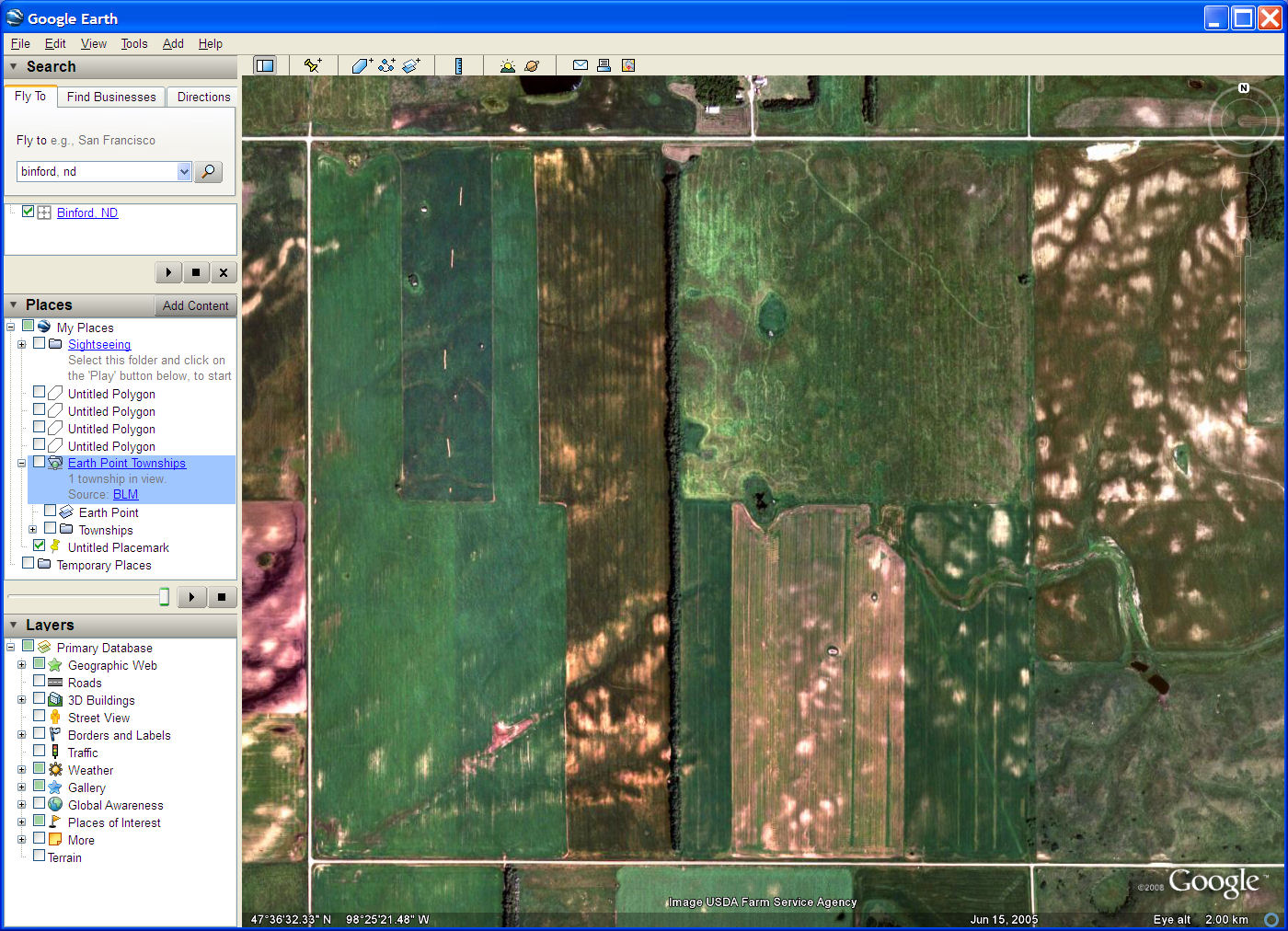This screenshot has height=931, width=1288.
Task: Check the Earth Point Townships checkbox
Action: (x=39, y=462)
